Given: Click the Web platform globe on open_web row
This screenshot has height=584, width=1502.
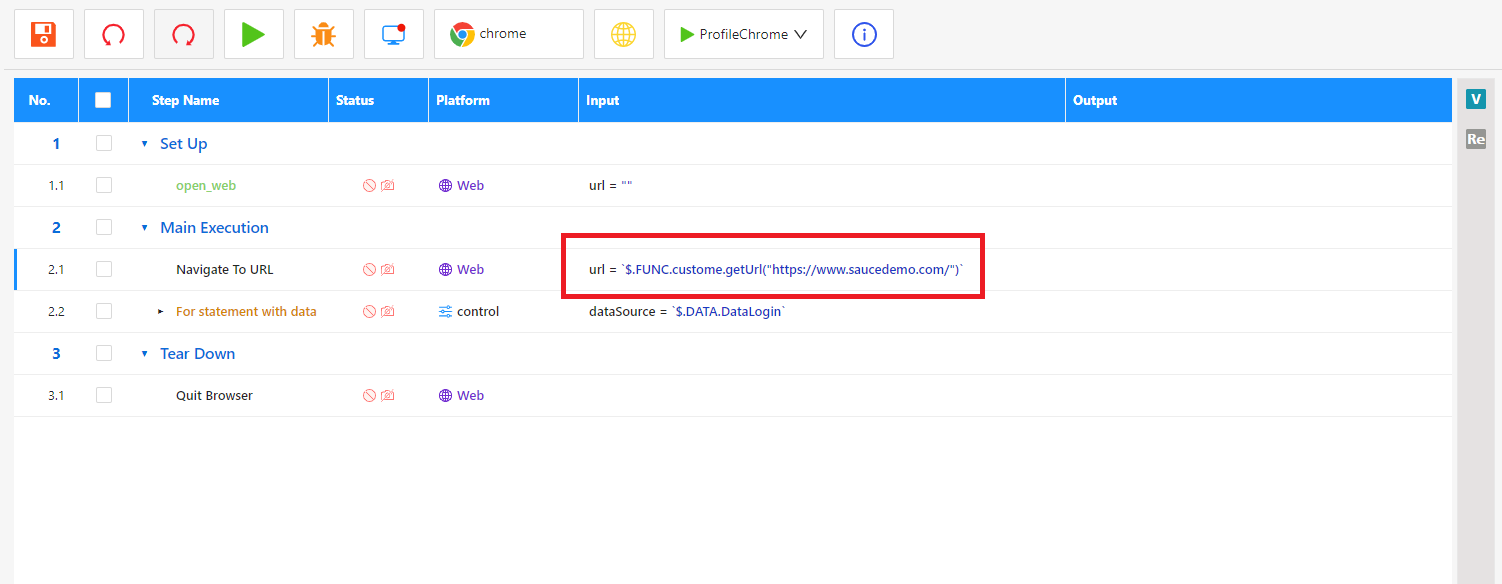Looking at the screenshot, I should tap(446, 186).
